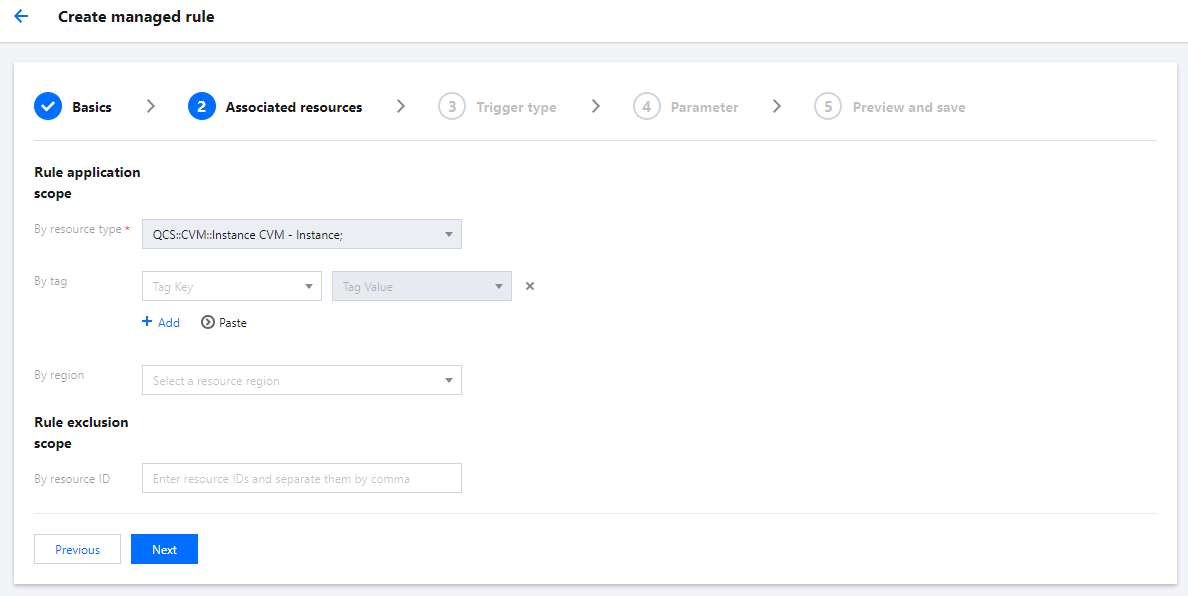Open the resource type dropdown
Screen dimensions: 1188x596
(302, 234)
